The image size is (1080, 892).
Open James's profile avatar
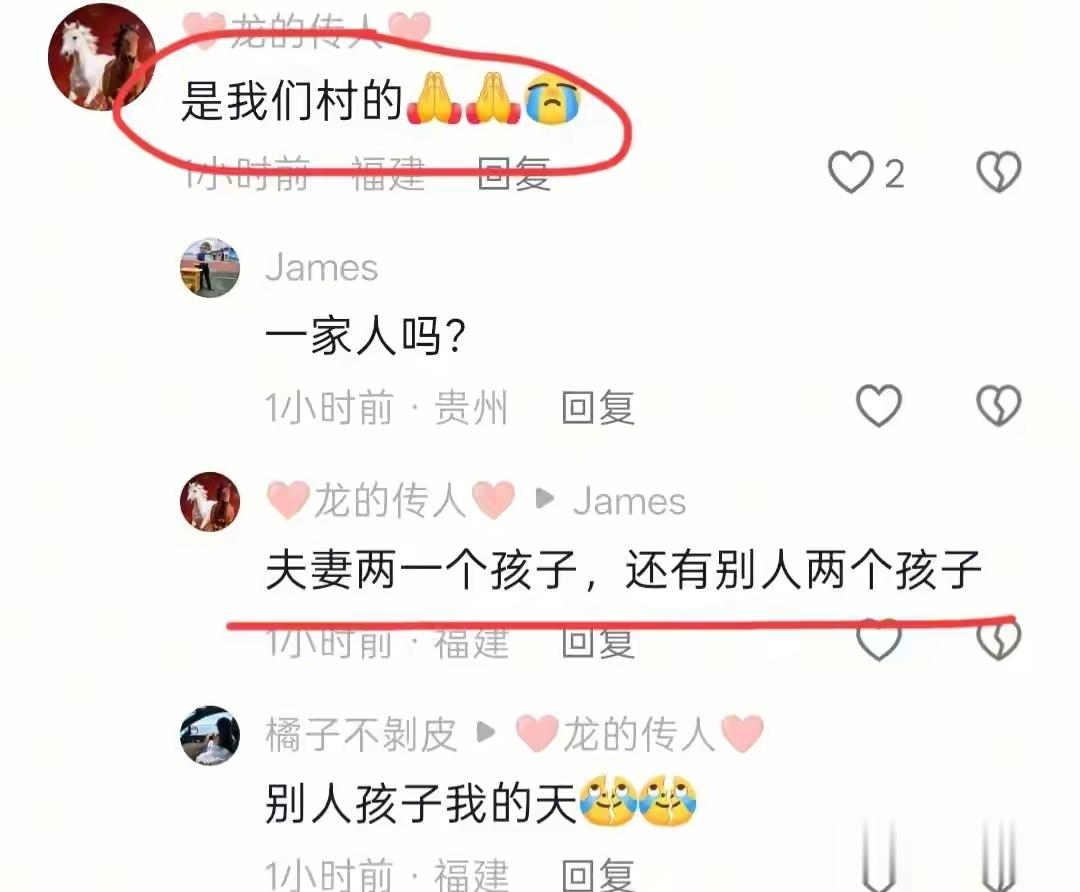(x=210, y=268)
